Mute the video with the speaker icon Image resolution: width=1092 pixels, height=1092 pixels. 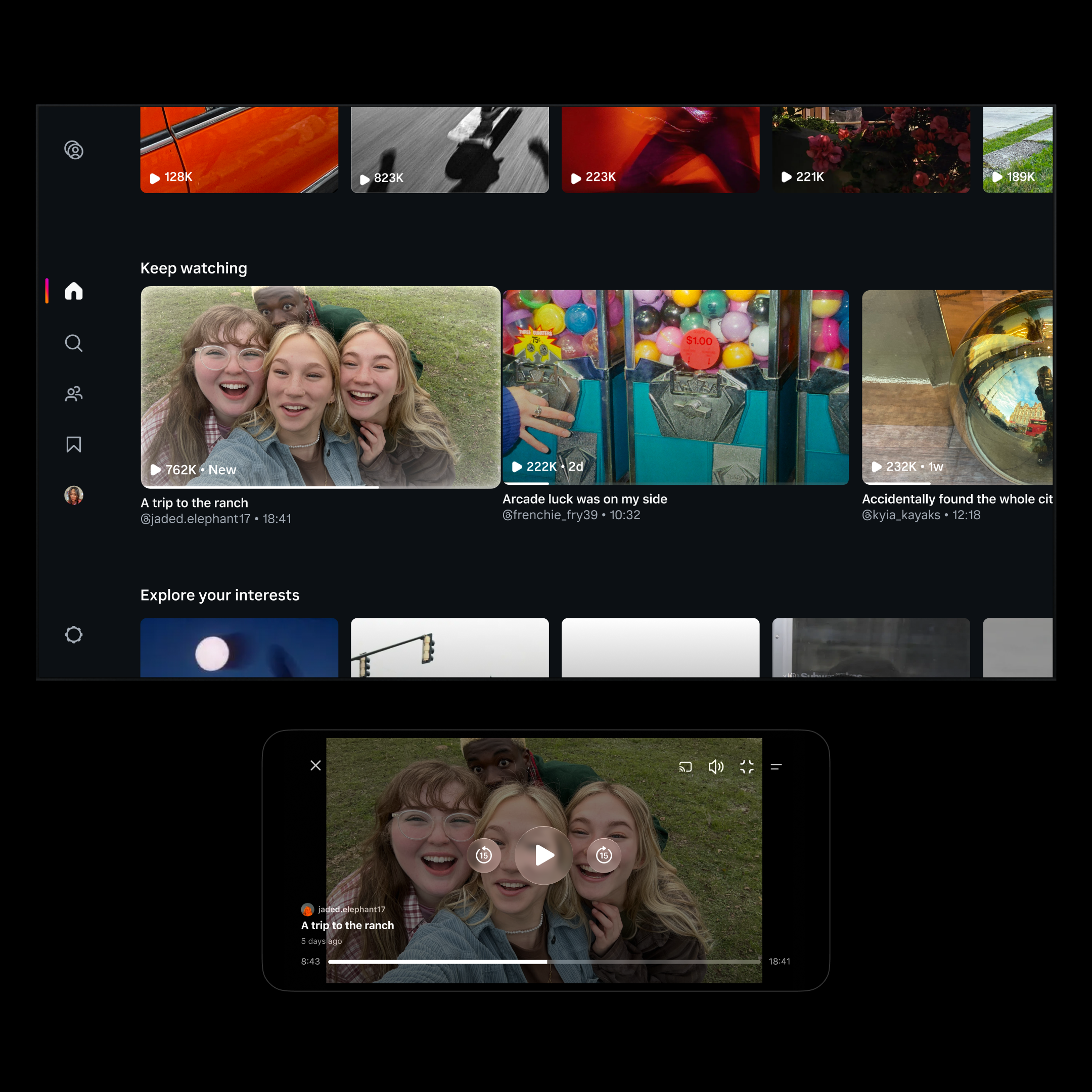pyautogui.click(x=715, y=767)
